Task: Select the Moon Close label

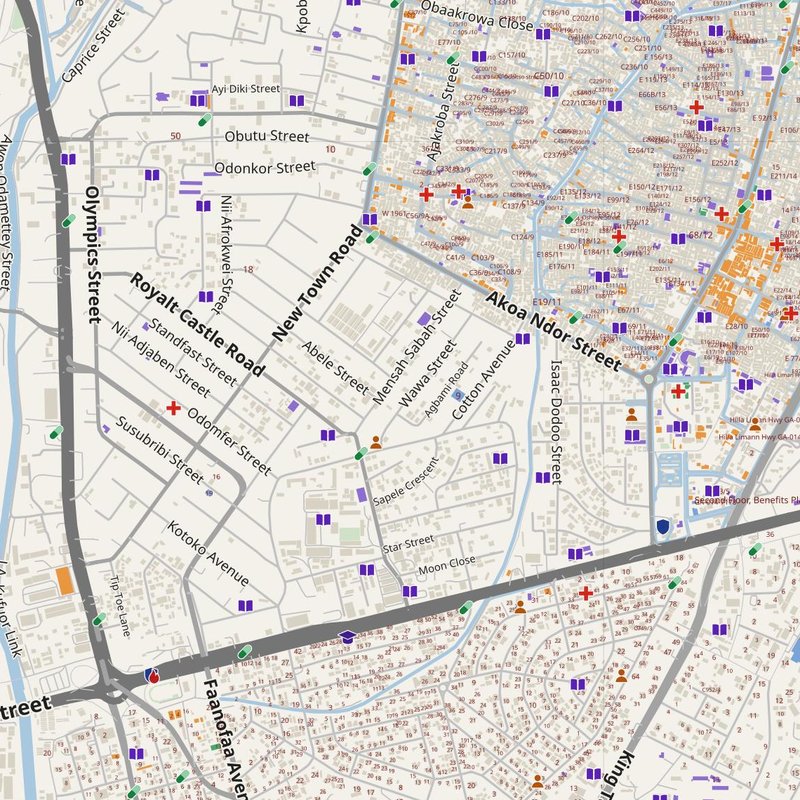Action: tap(447, 565)
